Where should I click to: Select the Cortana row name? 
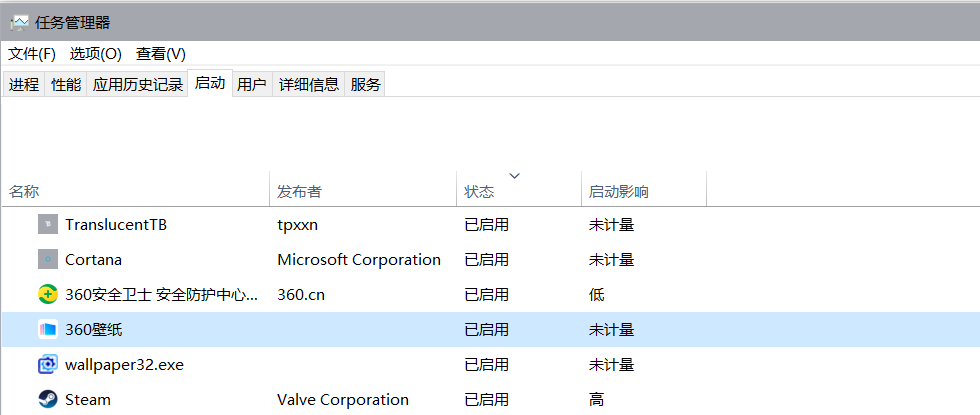[93, 259]
